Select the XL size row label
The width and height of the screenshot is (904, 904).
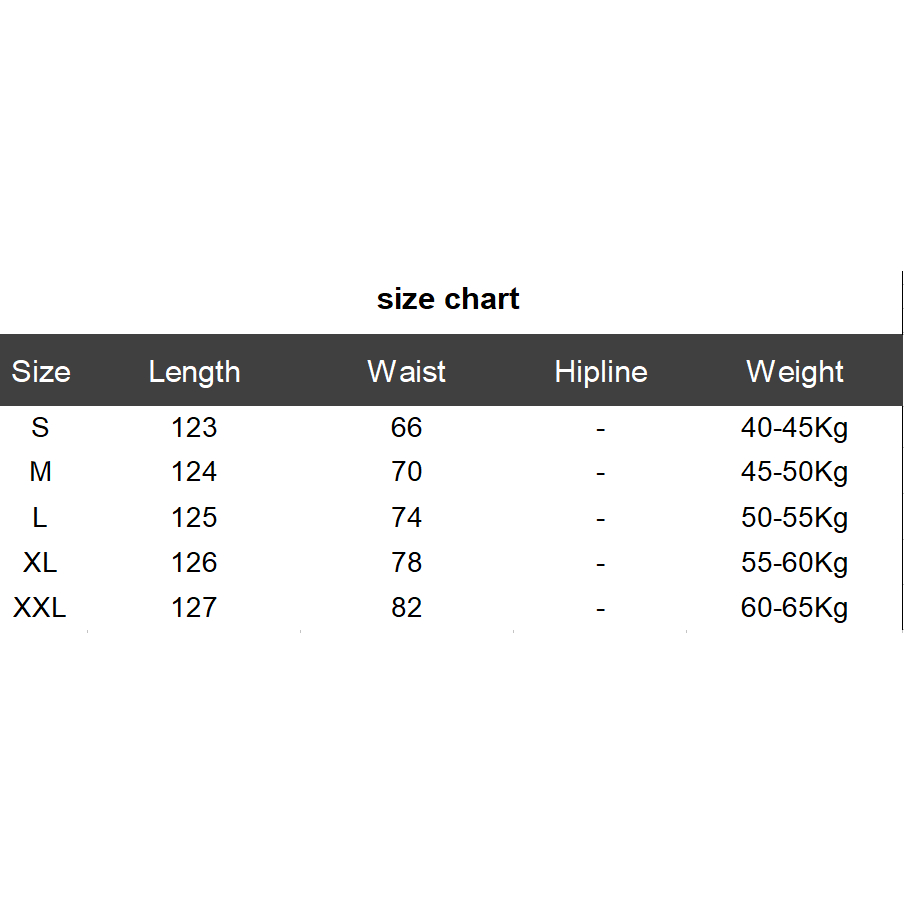pyautogui.click(x=40, y=563)
